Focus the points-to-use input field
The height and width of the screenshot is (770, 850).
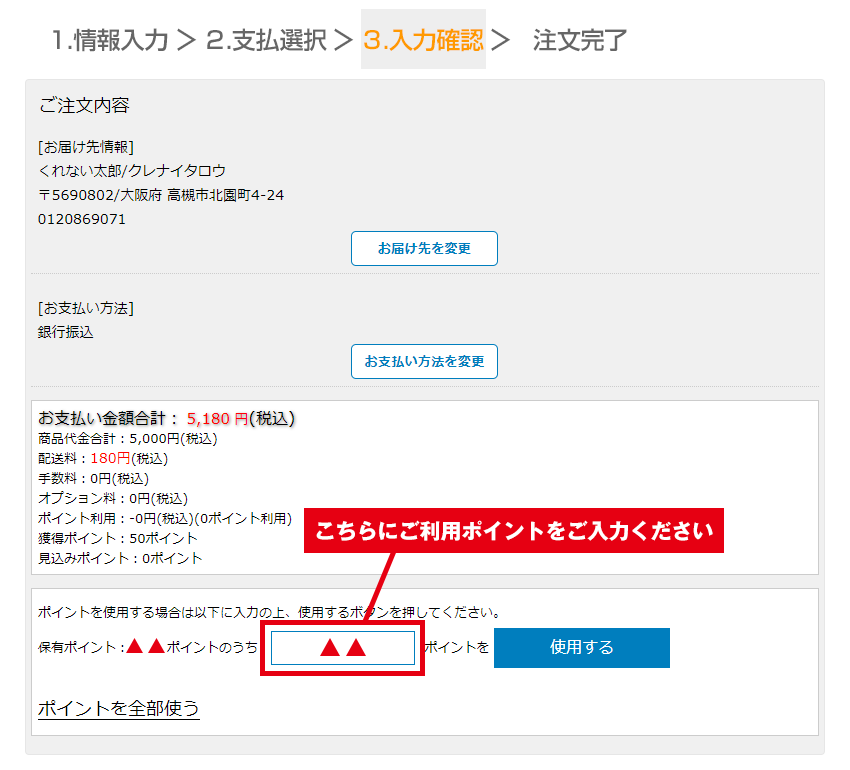click(343, 647)
